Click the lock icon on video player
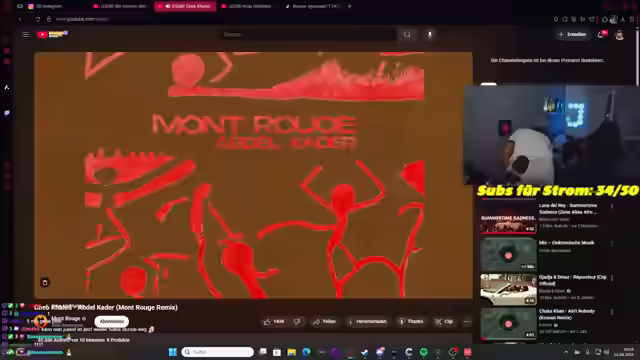640x360 pixels. tap(45, 282)
